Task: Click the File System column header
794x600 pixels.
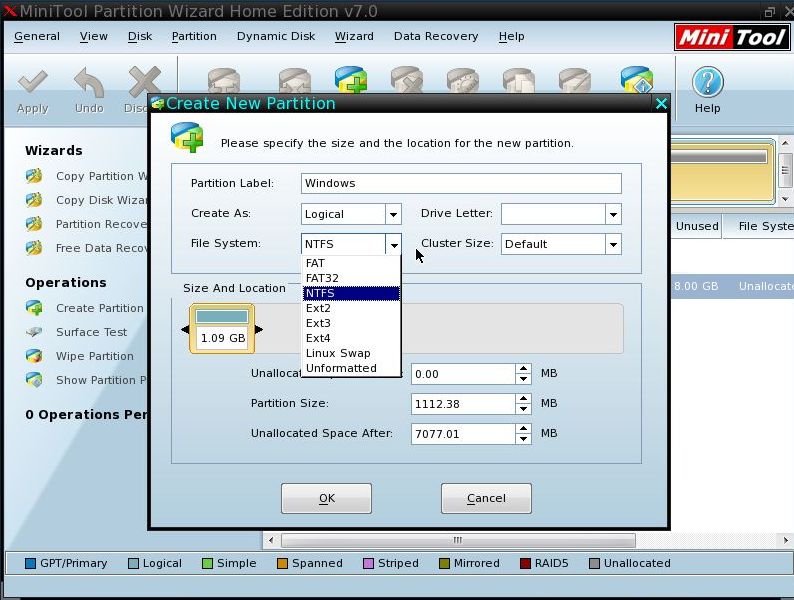Action: [759, 226]
